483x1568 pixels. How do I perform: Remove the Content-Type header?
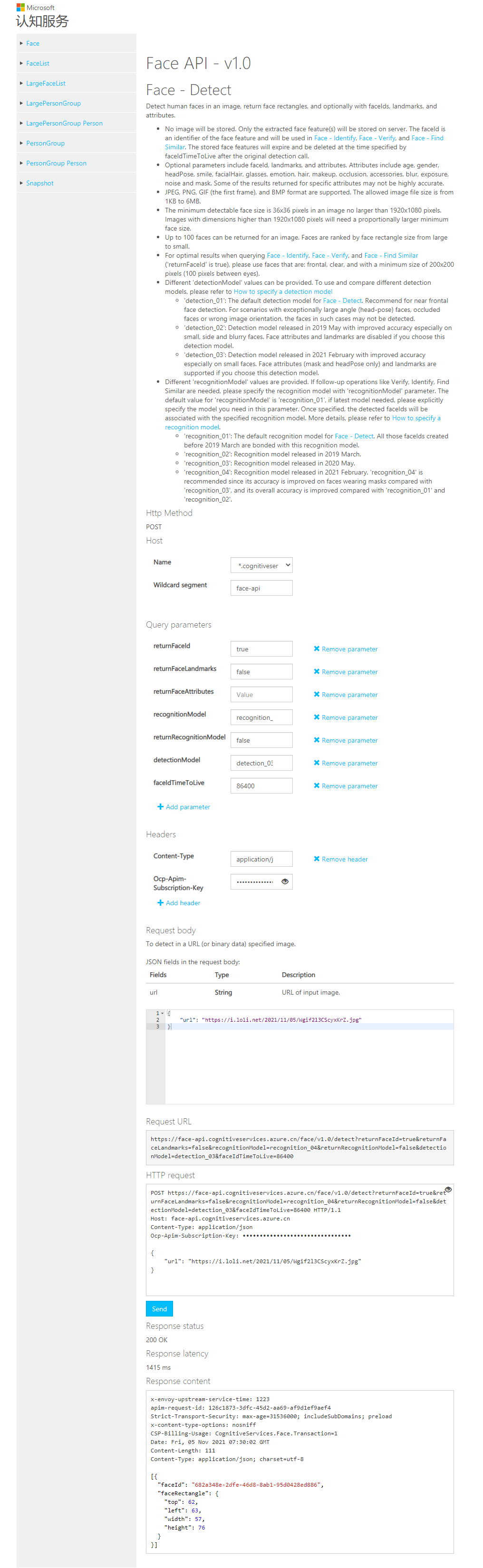341,860
